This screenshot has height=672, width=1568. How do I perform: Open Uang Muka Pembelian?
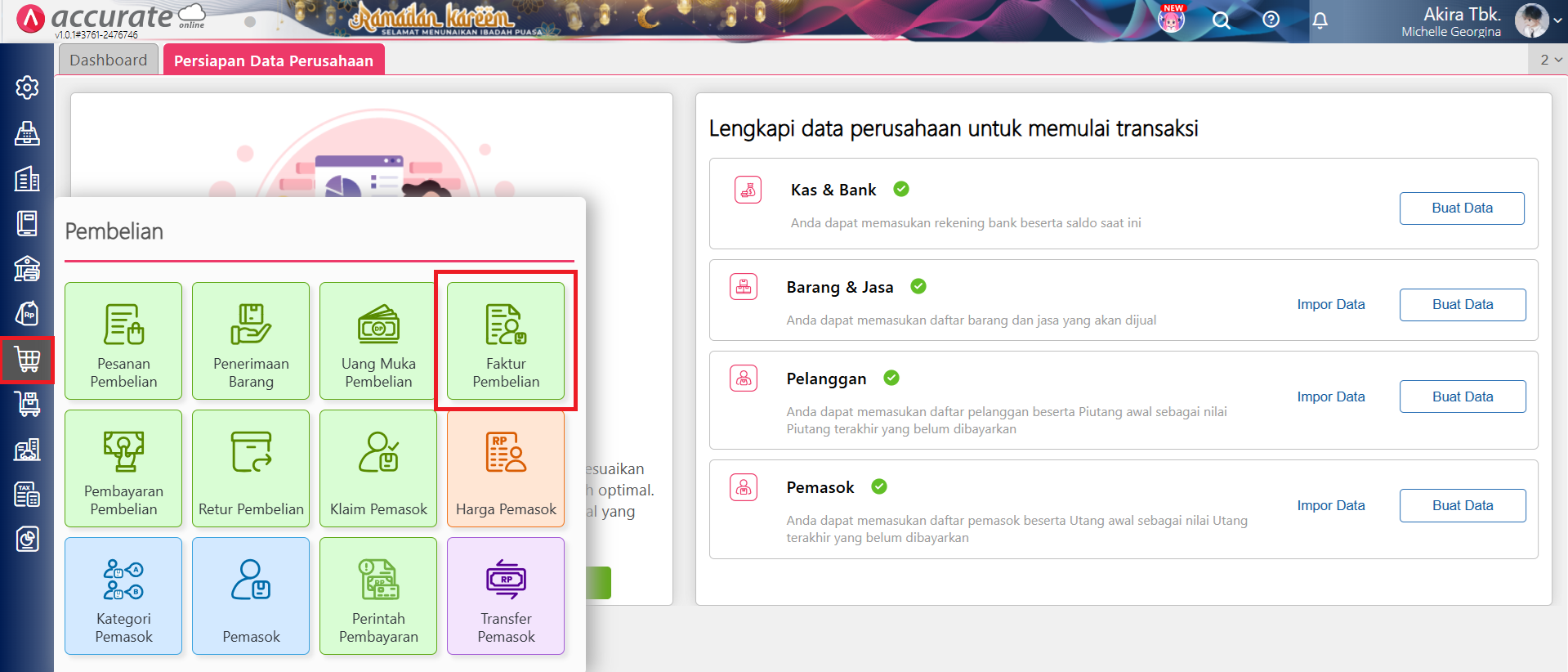pos(378,341)
